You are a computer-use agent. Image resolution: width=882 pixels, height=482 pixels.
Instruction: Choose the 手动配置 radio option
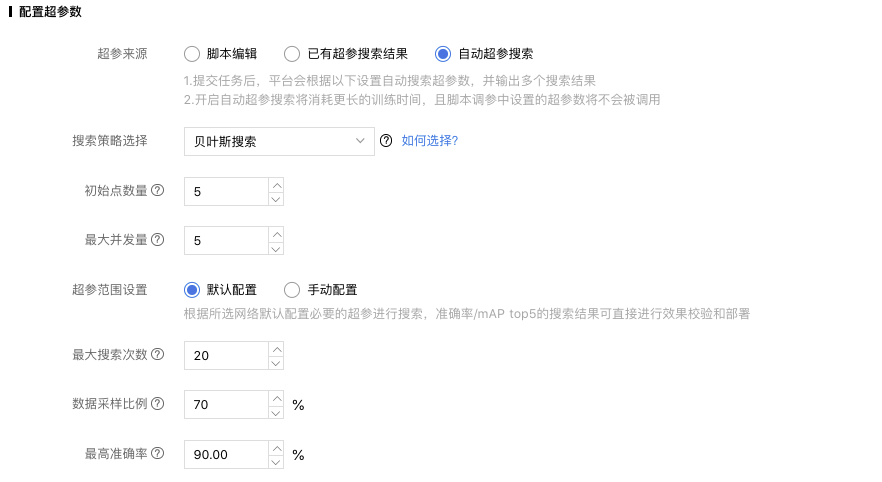(292, 290)
